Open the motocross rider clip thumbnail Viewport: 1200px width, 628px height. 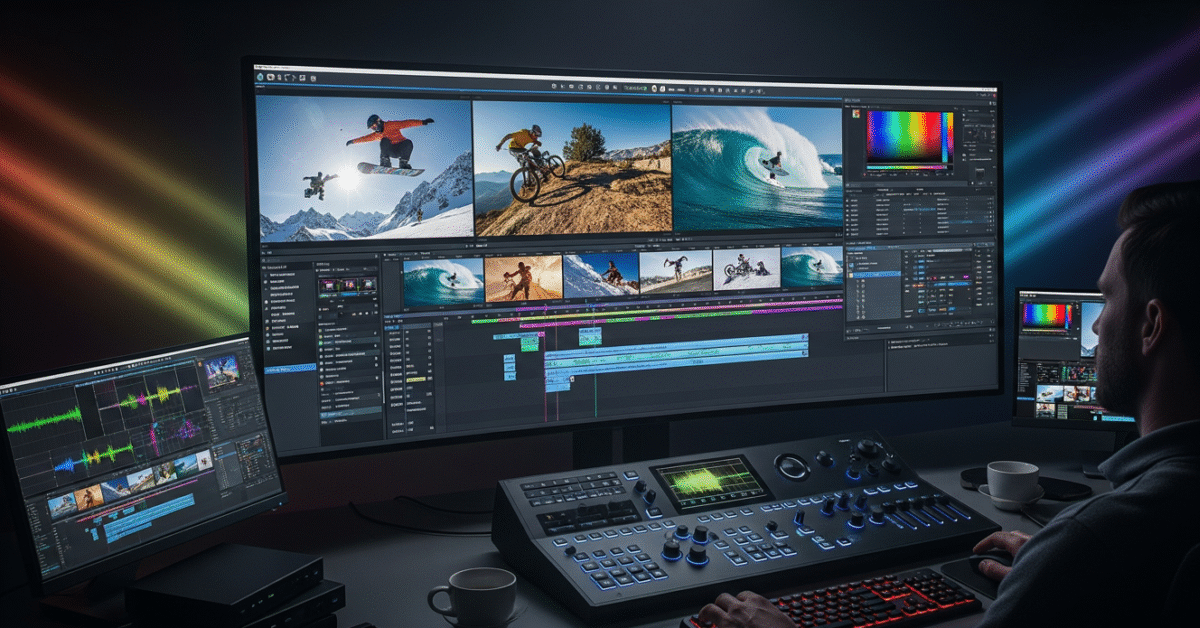tap(746, 270)
